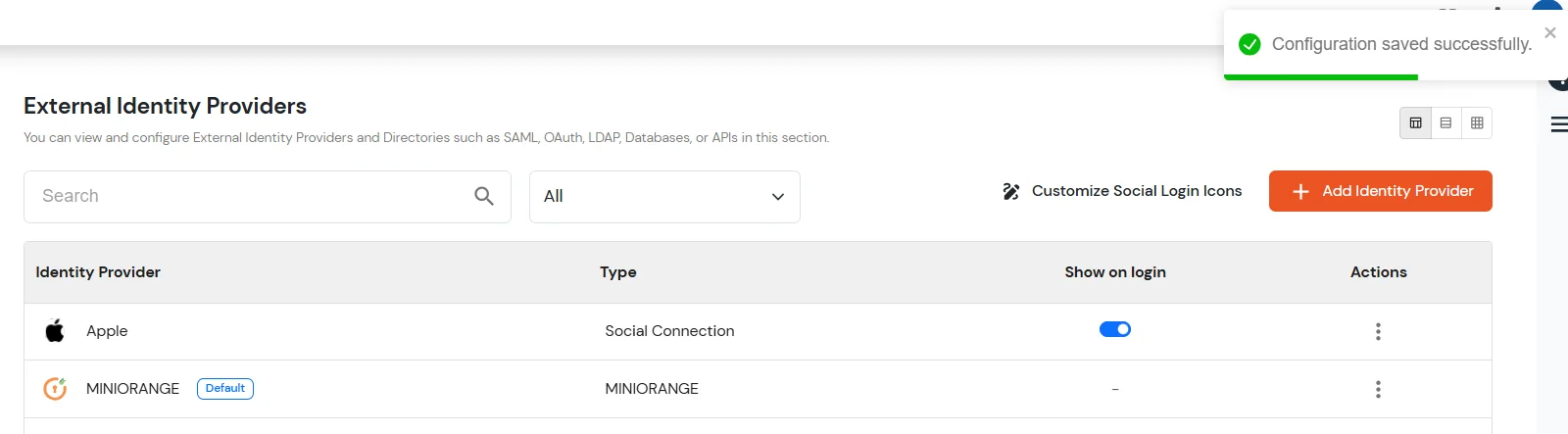This screenshot has width=1568, height=434.
Task: Dismiss the Configuration saved successfully notification
Action: [1550, 32]
